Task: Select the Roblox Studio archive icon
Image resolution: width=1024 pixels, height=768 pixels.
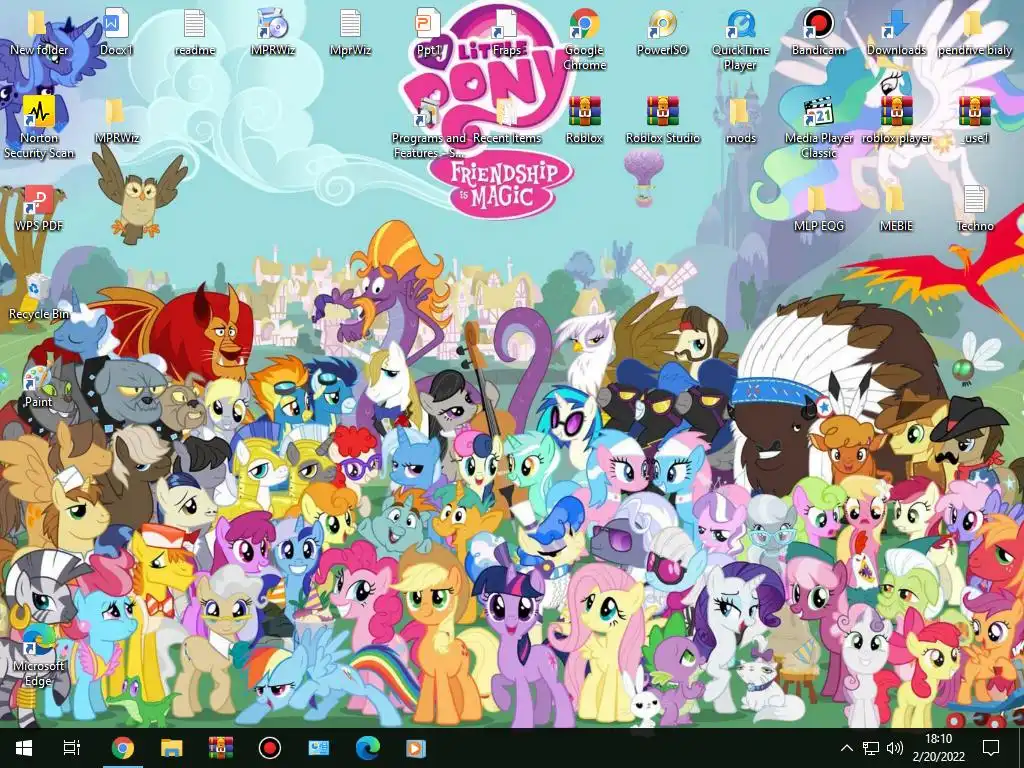Action: tap(662, 121)
